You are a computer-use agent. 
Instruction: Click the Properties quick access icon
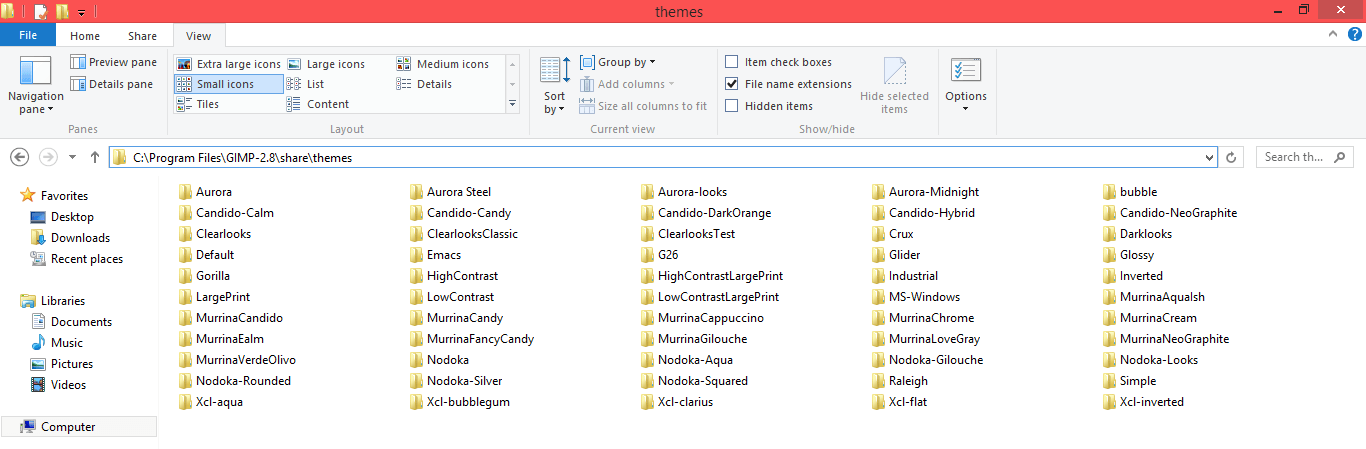41,12
